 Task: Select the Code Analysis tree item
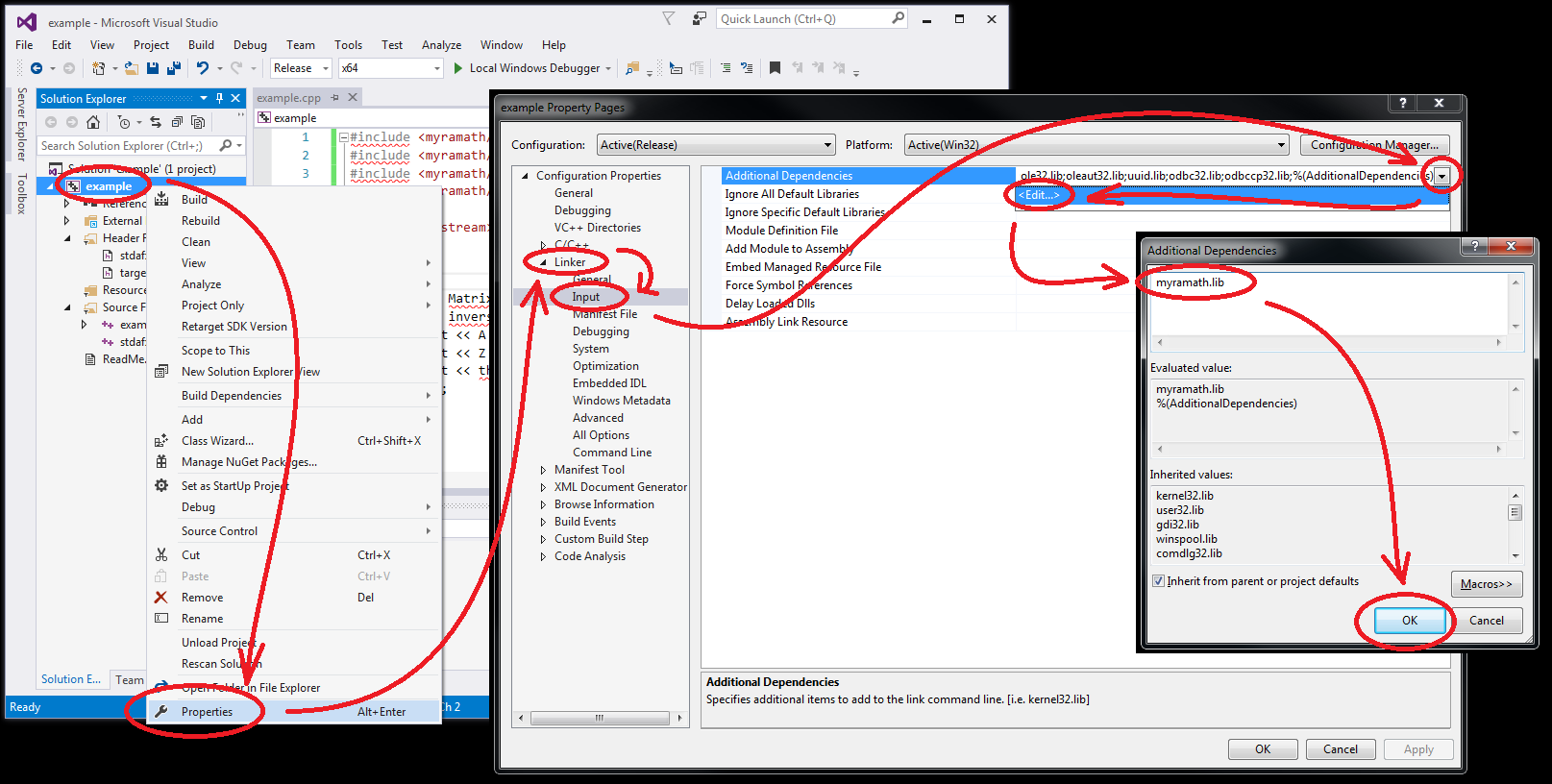[590, 556]
